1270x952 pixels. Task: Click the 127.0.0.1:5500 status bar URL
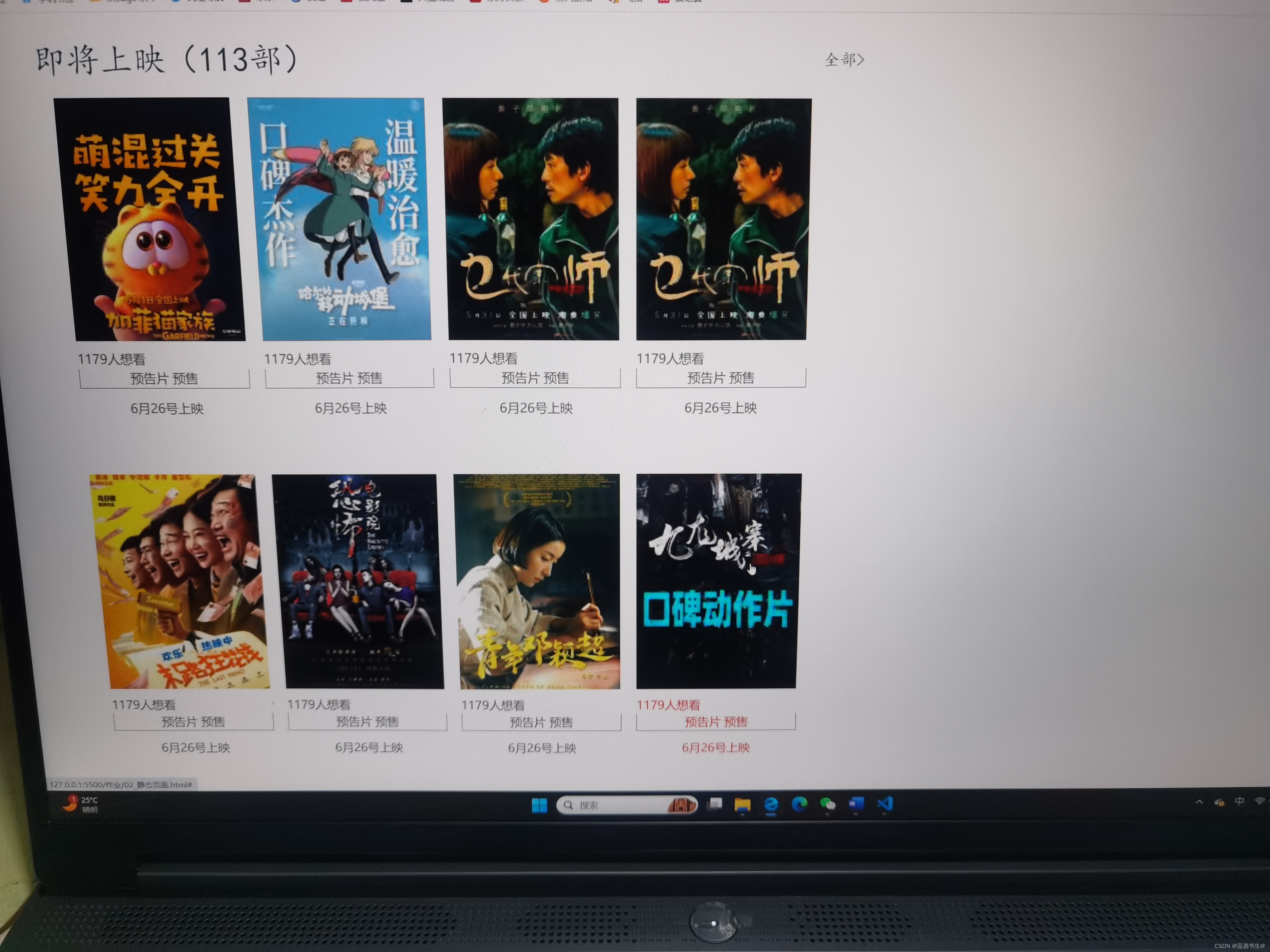121,784
